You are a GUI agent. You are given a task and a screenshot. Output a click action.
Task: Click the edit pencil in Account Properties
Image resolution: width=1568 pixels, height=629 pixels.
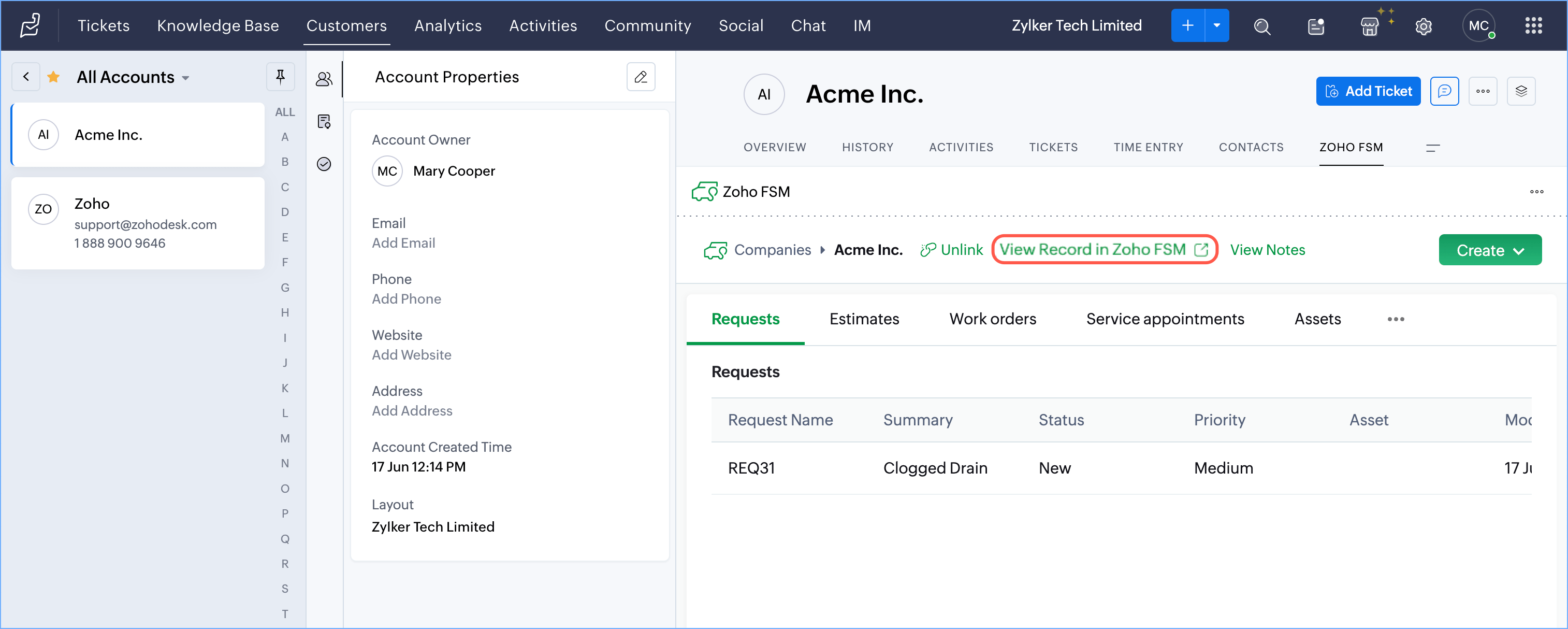pyautogui.click(x=641, y=77)
